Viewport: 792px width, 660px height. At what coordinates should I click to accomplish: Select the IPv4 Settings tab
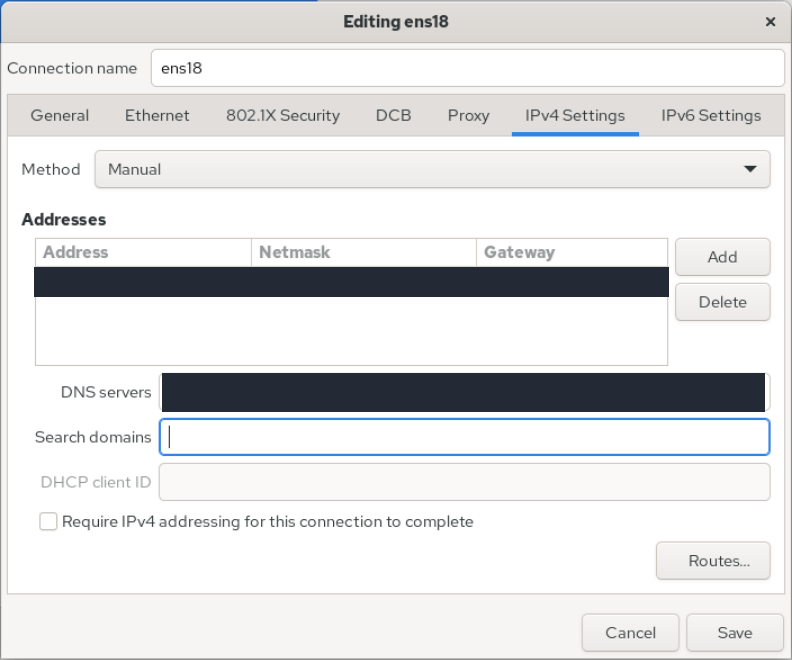575,116
